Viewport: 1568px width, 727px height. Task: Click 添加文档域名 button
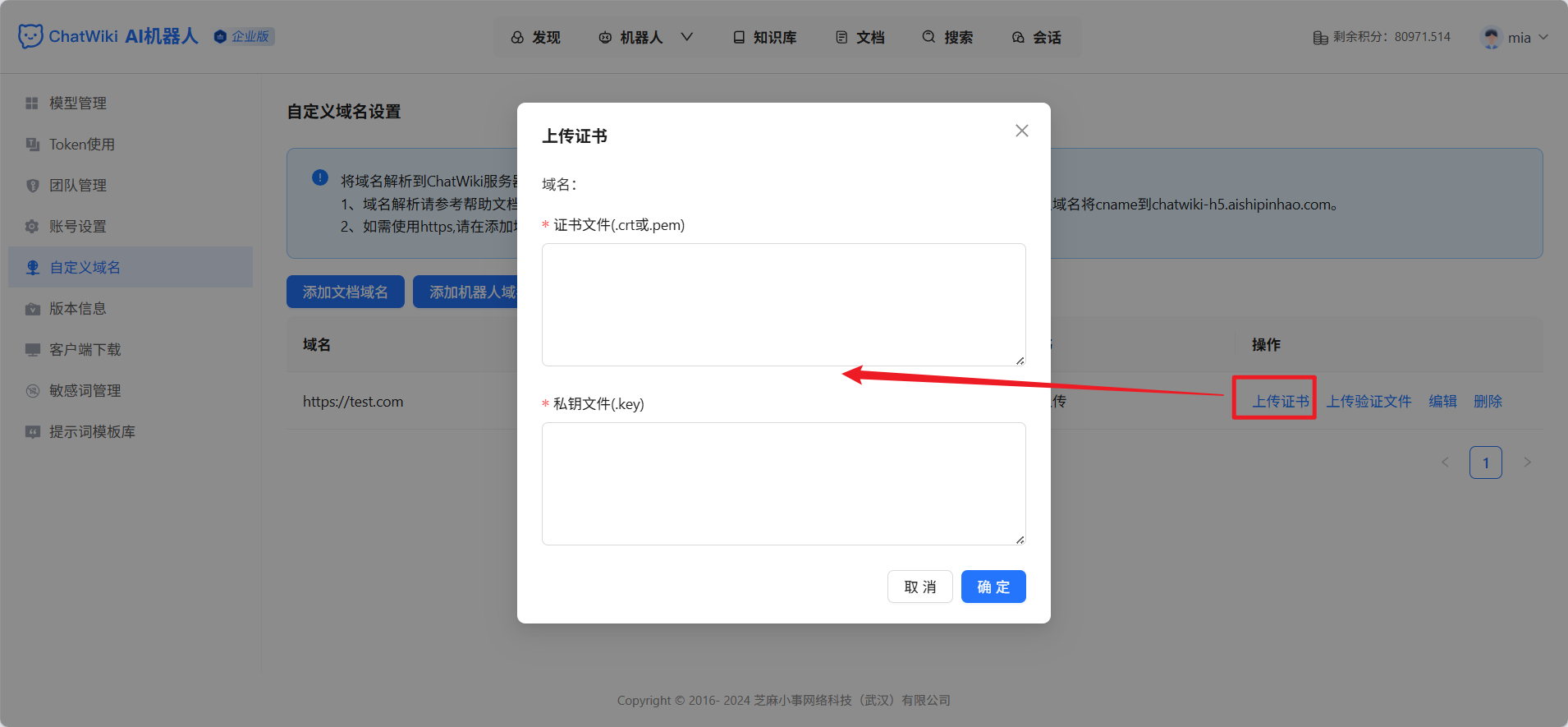coord(346,292)
